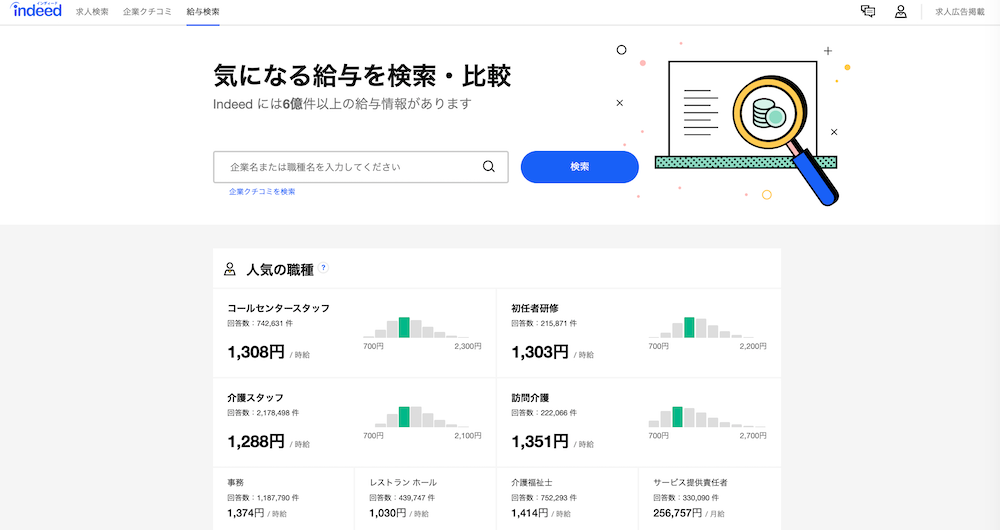Screen dimensions: 1000x530
Task: Select the 介護スタッフ job title
Action: click(256, 397)
